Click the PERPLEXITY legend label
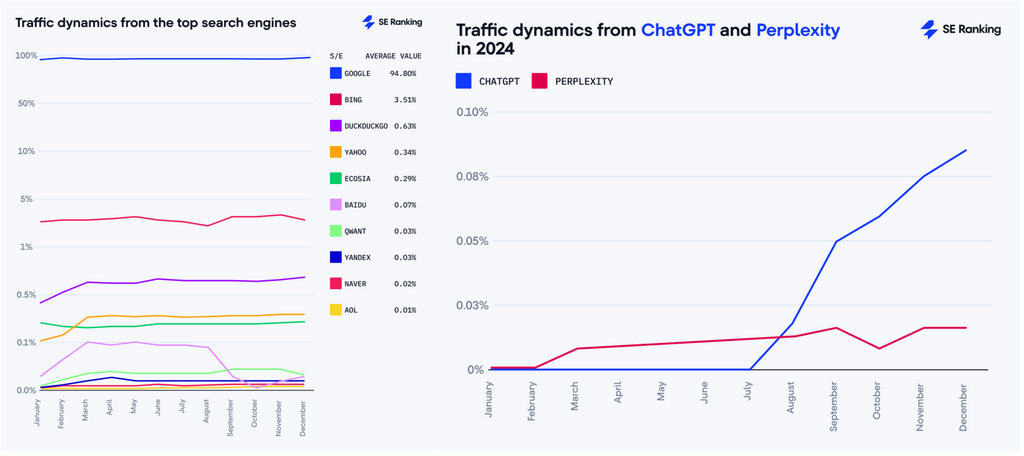The image size is (1024, 456). 583,82
